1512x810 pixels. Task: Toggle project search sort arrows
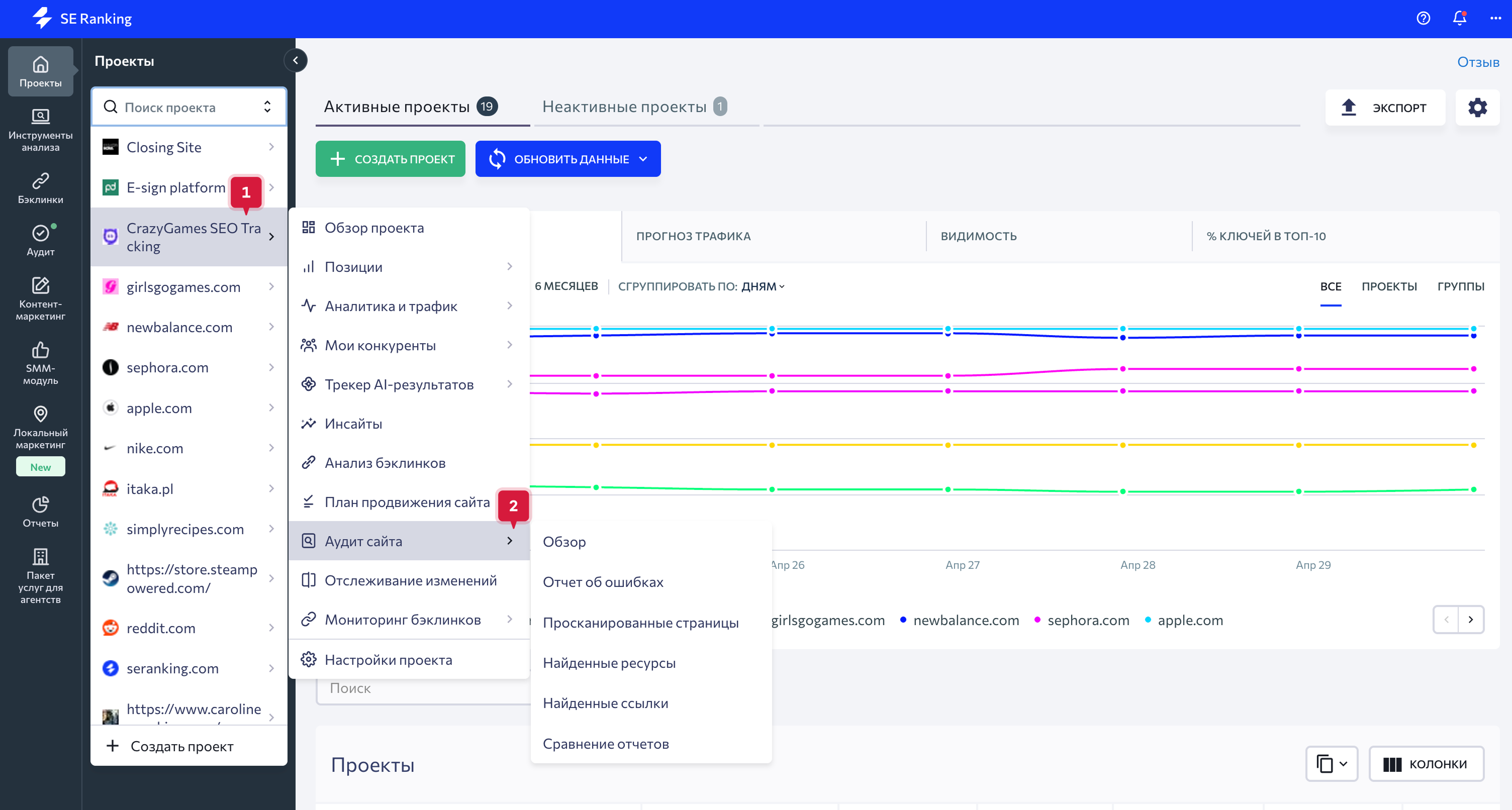[x=267, y=106]
